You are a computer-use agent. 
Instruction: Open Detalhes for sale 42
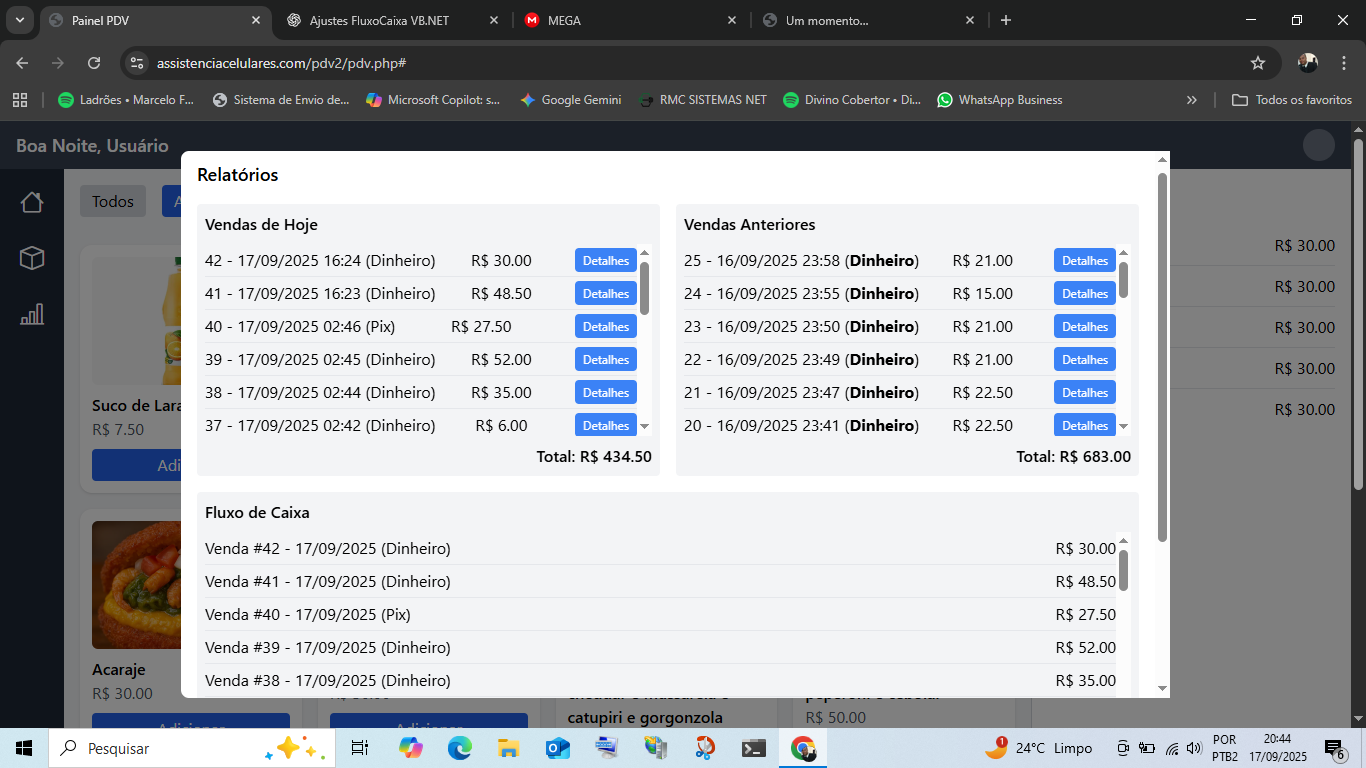click(x=605, y=261)
